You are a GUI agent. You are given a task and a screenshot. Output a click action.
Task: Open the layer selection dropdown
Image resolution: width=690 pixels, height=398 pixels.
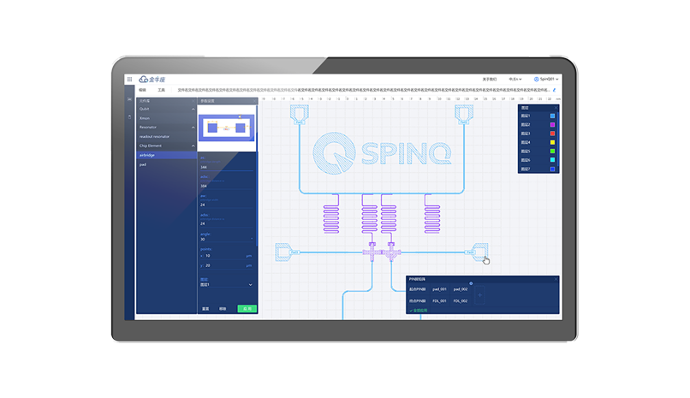(x=227, y=285)
